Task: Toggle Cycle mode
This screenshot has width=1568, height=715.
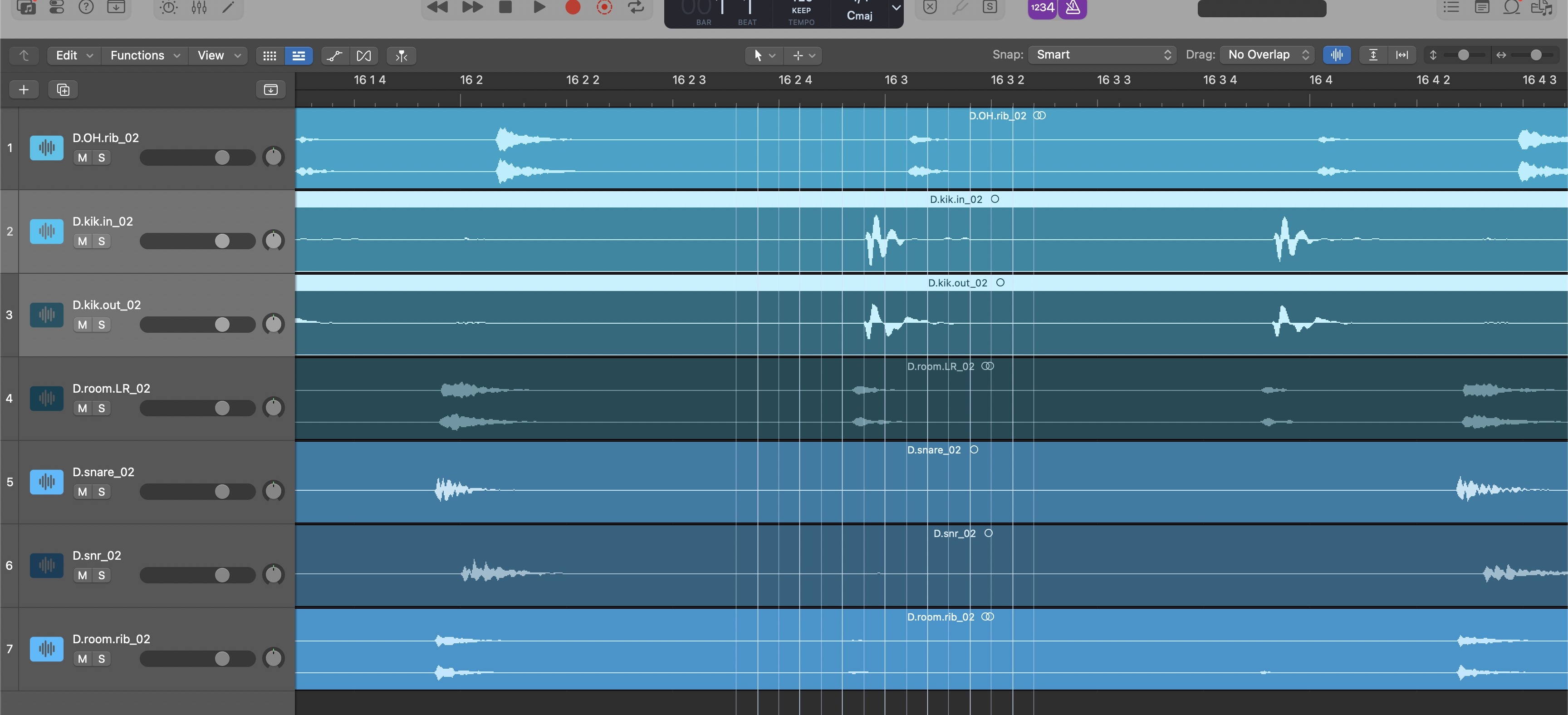Action: [x=636, y=7]
